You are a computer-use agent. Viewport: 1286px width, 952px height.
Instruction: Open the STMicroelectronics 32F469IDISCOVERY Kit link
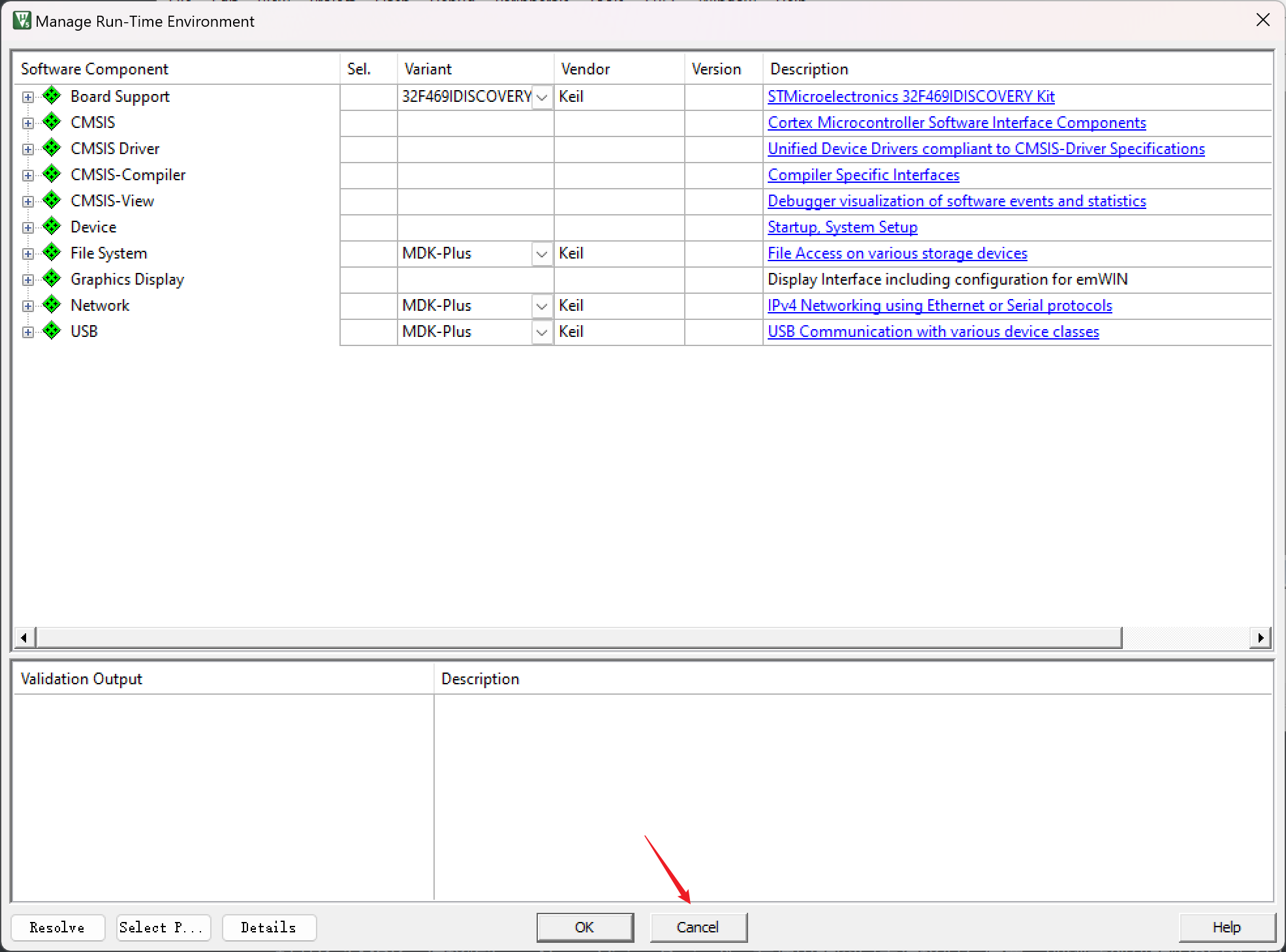pyautogui.click(x=911, y=97)
